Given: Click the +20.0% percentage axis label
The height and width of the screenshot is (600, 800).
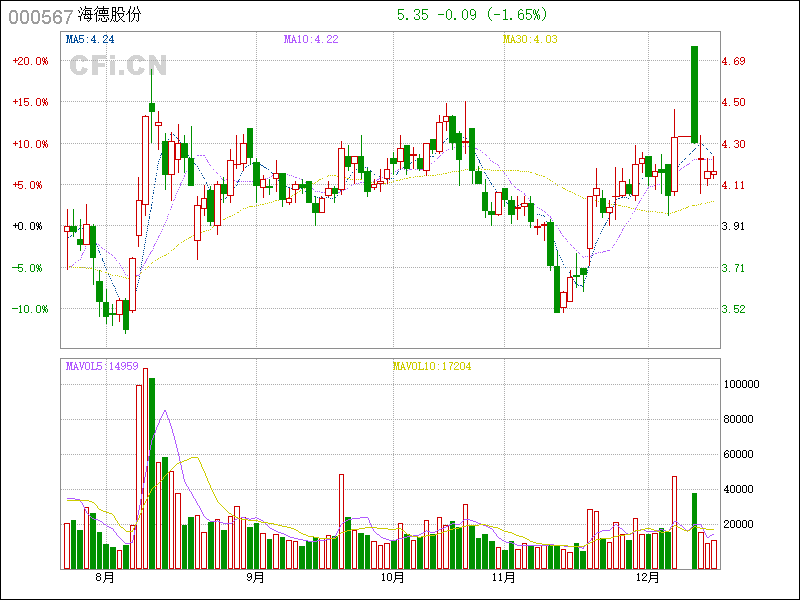Looking at the screenshot, I should pyautogui.click(x=31, y=61).
